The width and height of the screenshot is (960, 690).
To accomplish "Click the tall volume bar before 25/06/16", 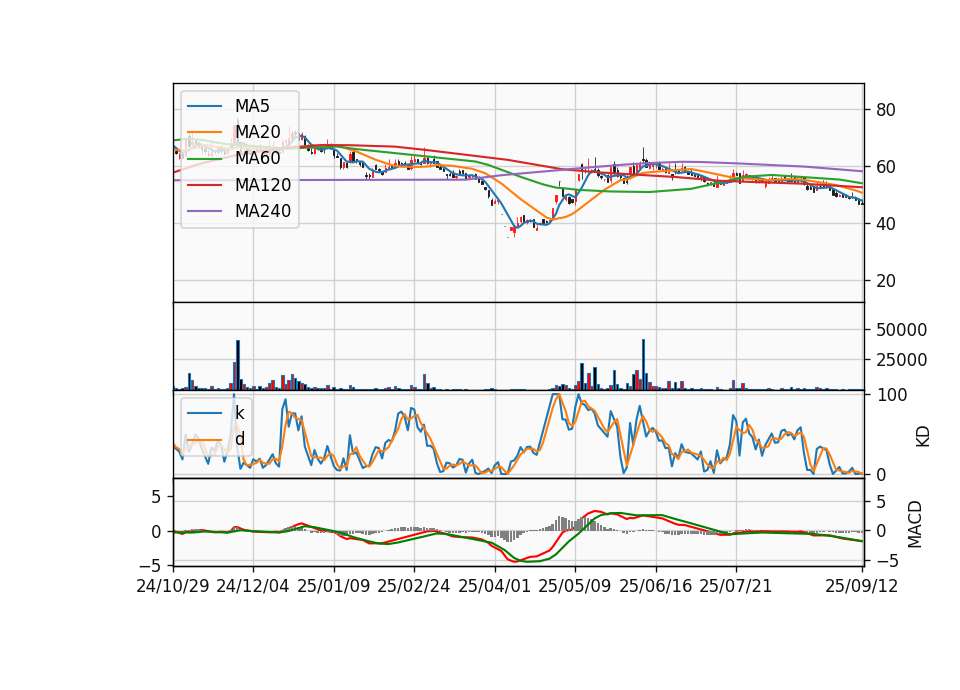I will pos(643,365).
